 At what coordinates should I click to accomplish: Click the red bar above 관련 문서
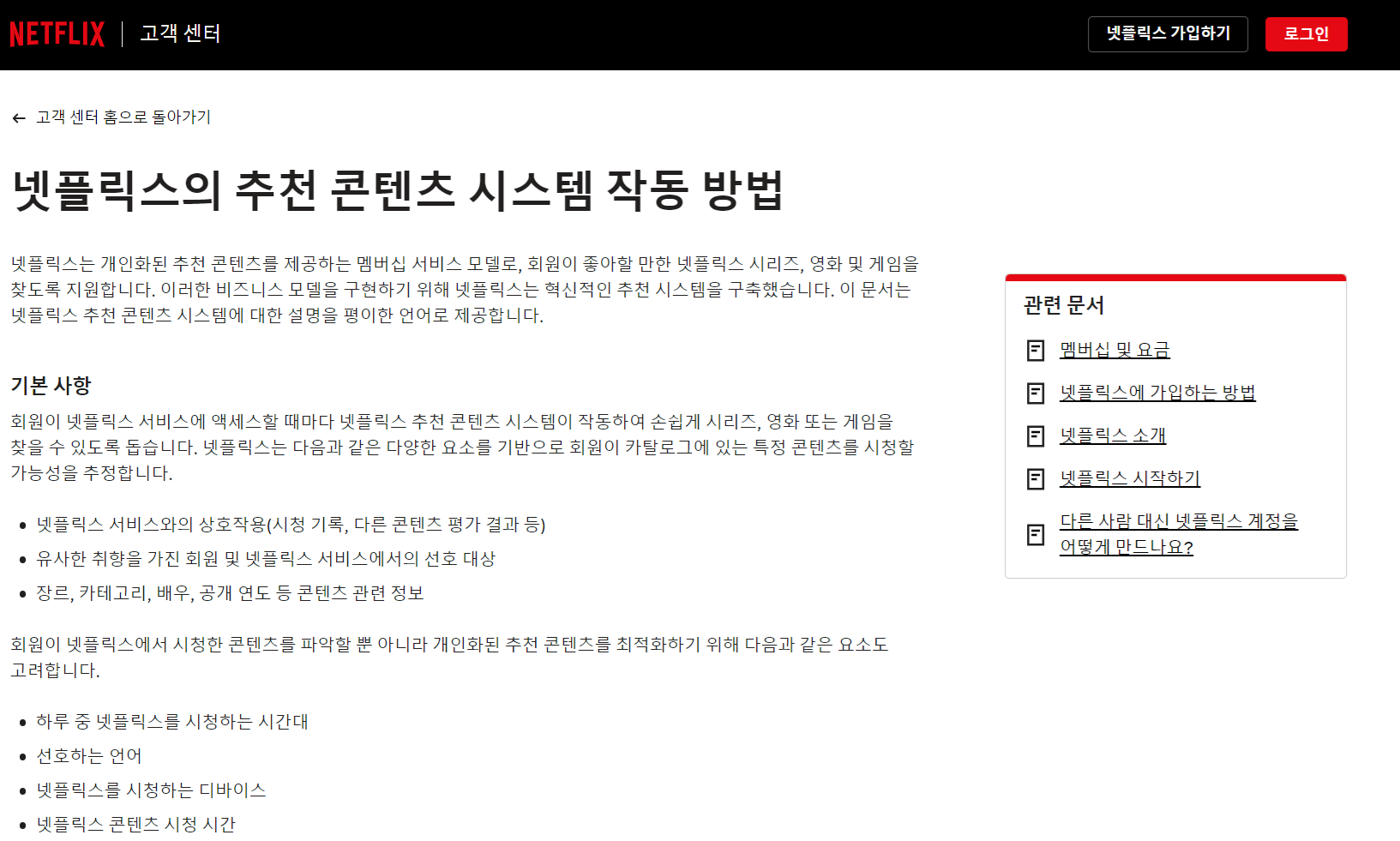pyautogui.click(x=1175, y=276)
